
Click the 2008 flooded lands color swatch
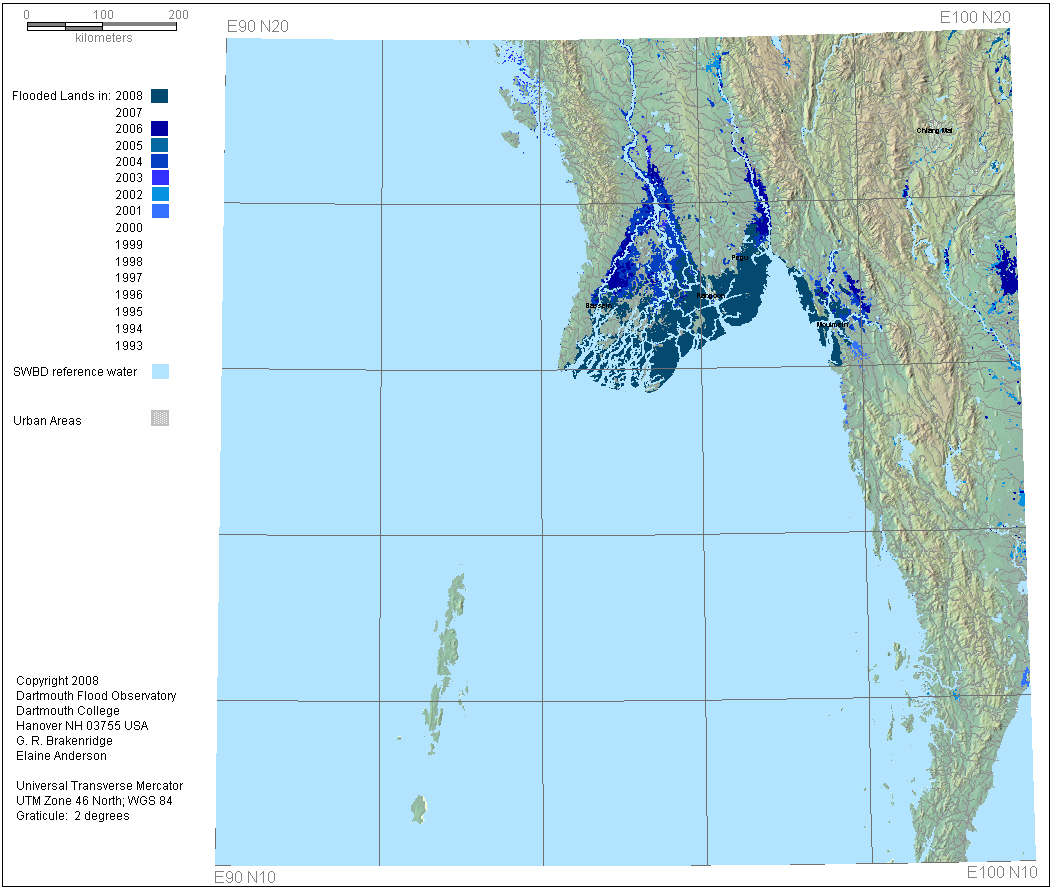pos(160,96)
